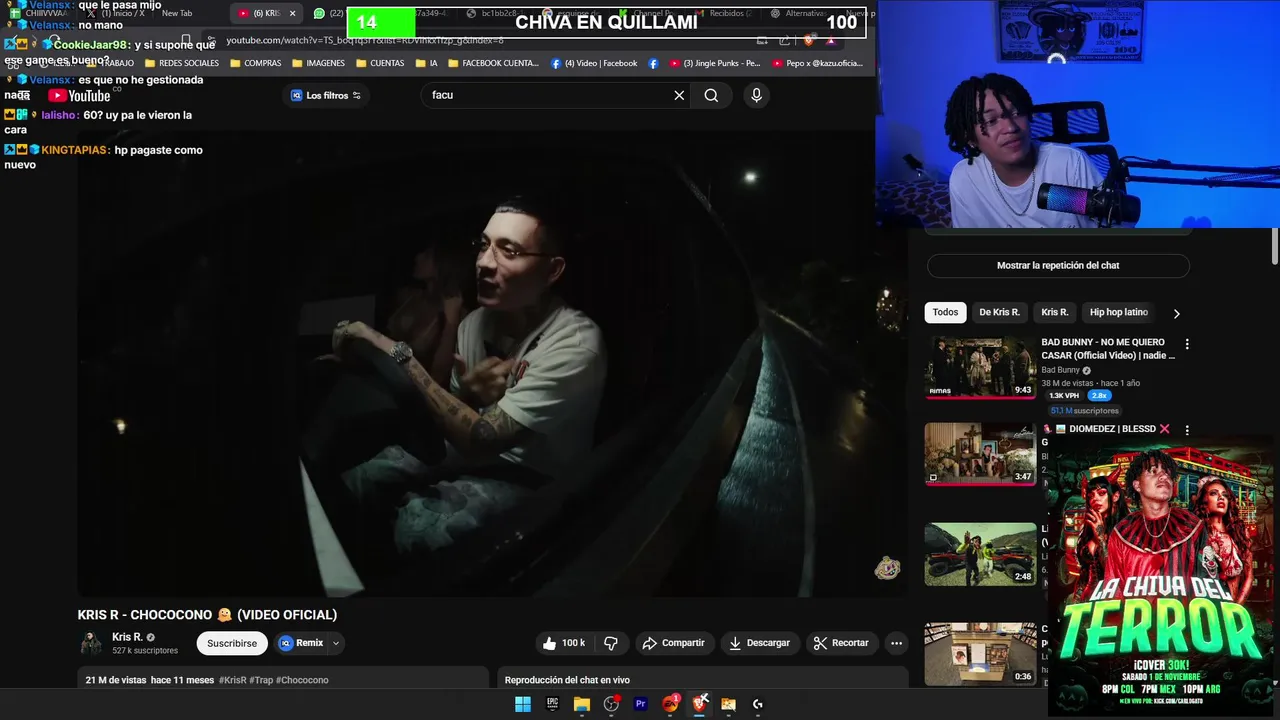Like the Chococono video
The image size is (1280, 720).
pyautogui.click(x=564, y=643)
